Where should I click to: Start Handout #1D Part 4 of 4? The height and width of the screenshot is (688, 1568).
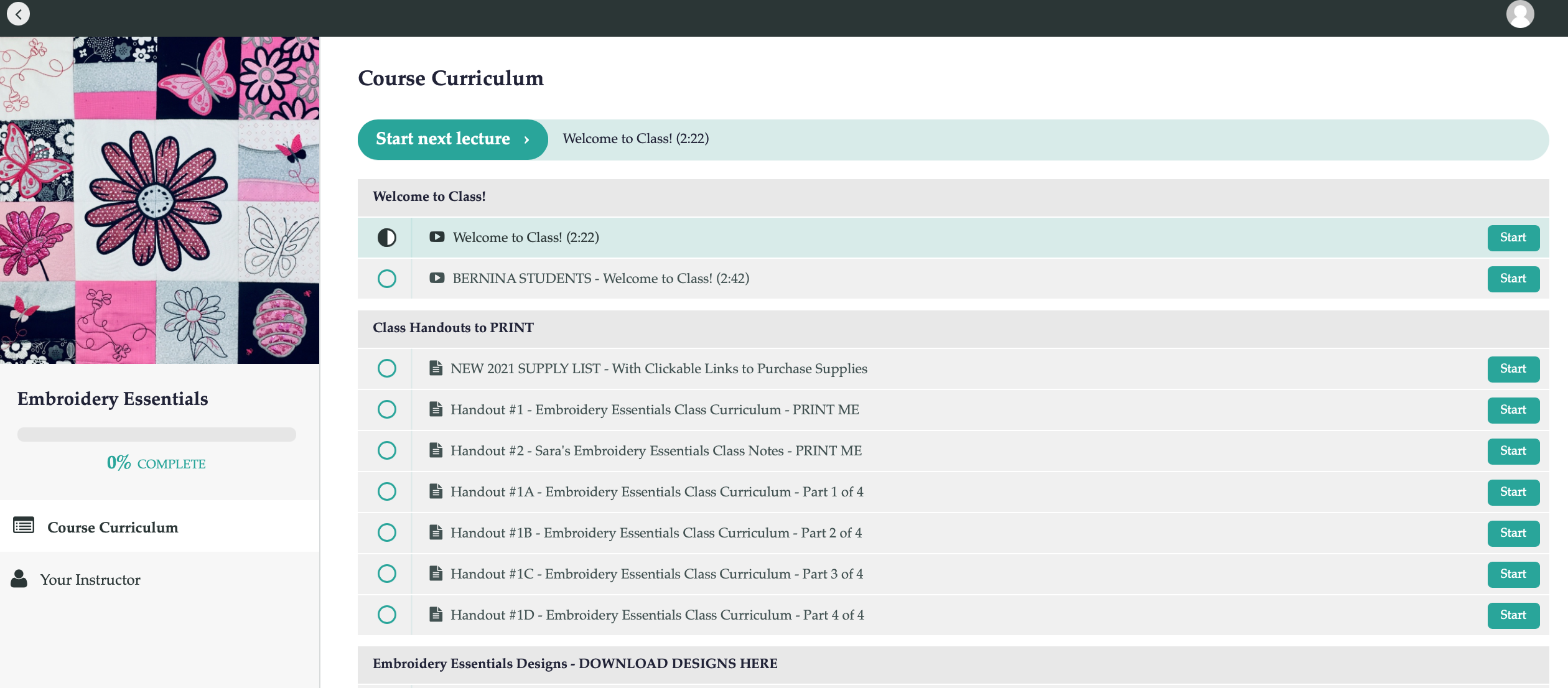pyautogui.click(x=1513, y=615)
